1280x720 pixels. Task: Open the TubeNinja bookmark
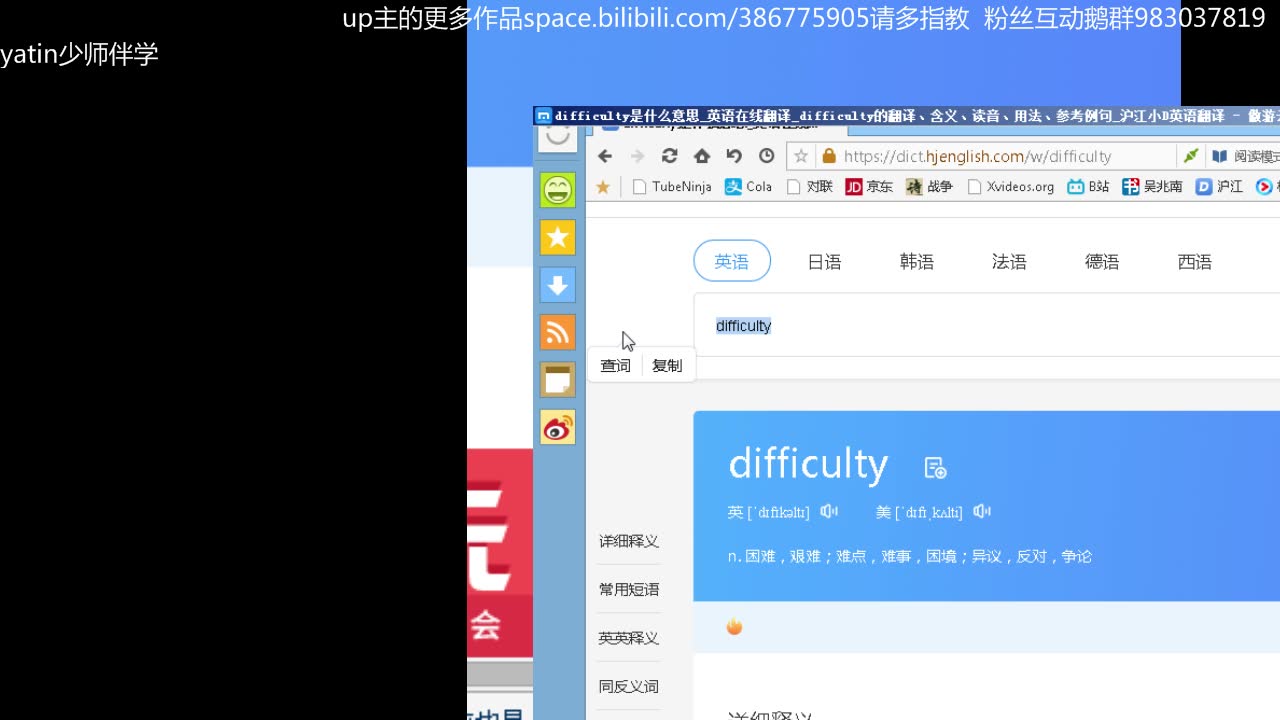[x=672, y=187]
